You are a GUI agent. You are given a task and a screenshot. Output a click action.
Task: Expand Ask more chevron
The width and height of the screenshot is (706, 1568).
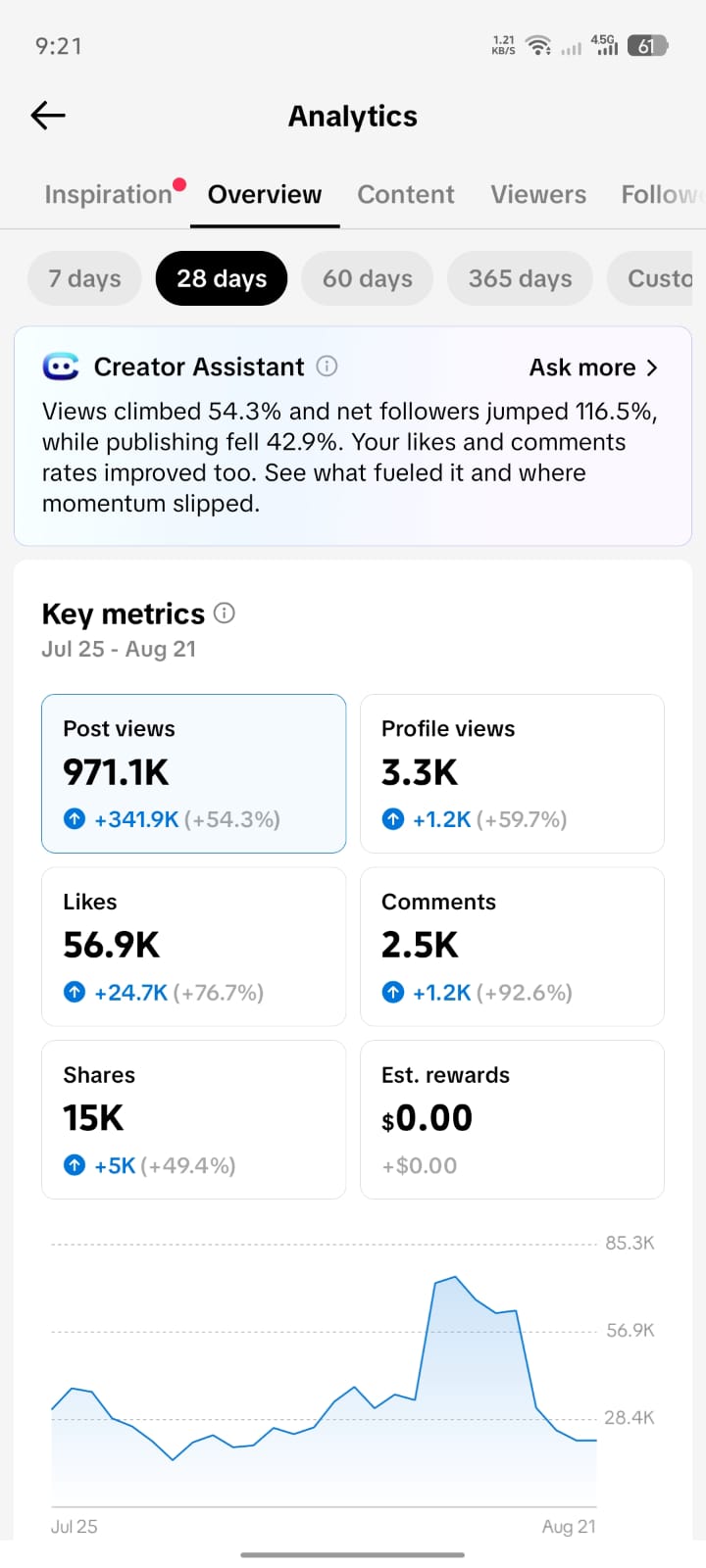point(652,367)
